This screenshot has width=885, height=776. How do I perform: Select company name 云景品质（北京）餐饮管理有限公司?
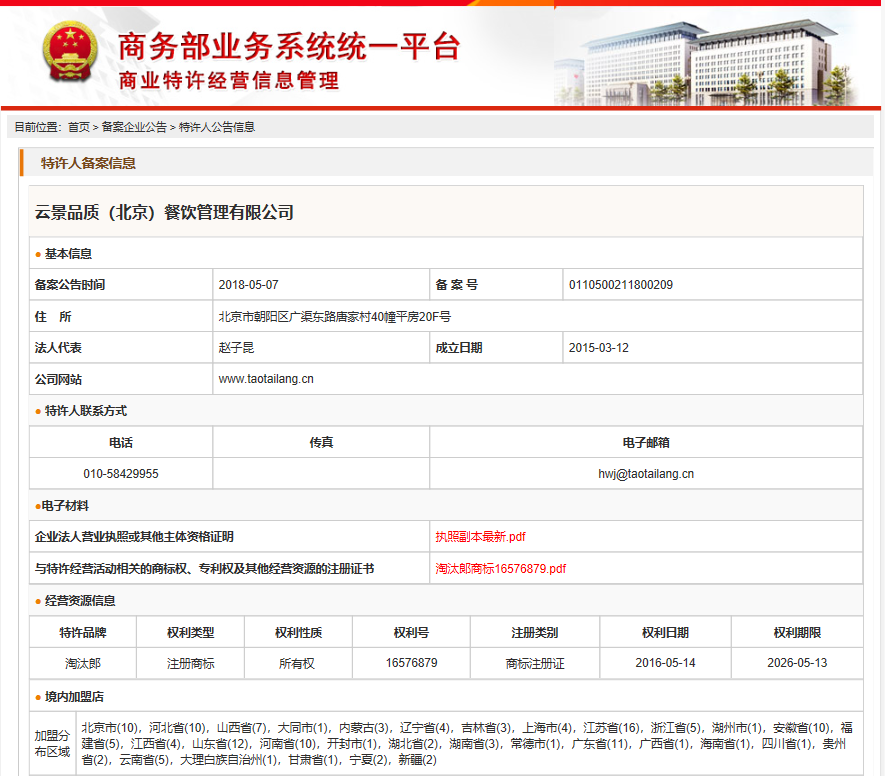click(x=164, y=212)
